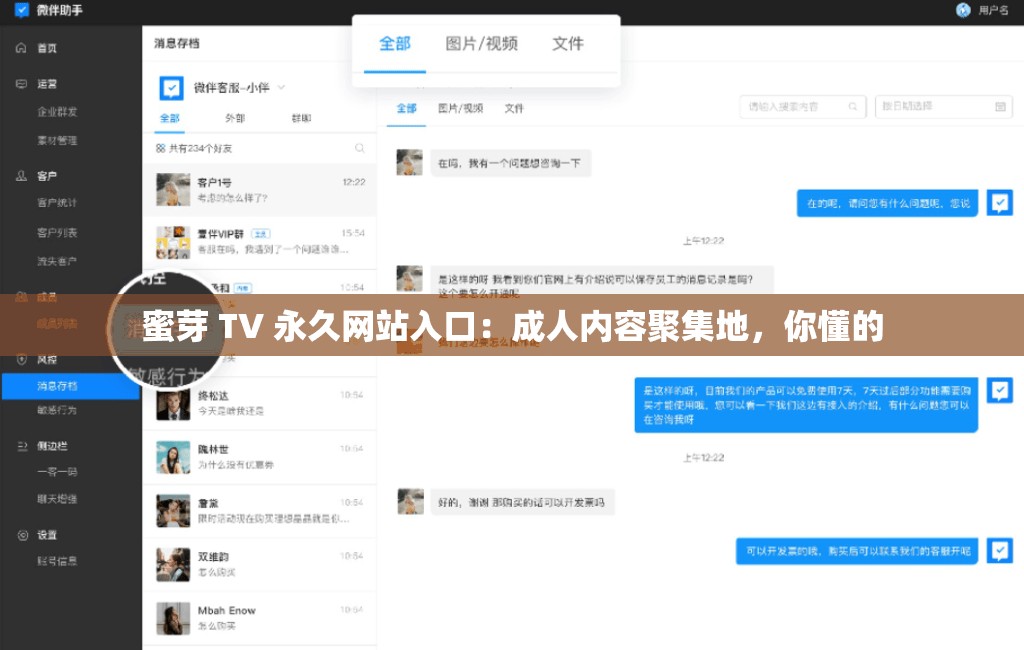Click the 微伴助手 app logo at top left
The image size is (1024, 650).
[x=42, y=11]
